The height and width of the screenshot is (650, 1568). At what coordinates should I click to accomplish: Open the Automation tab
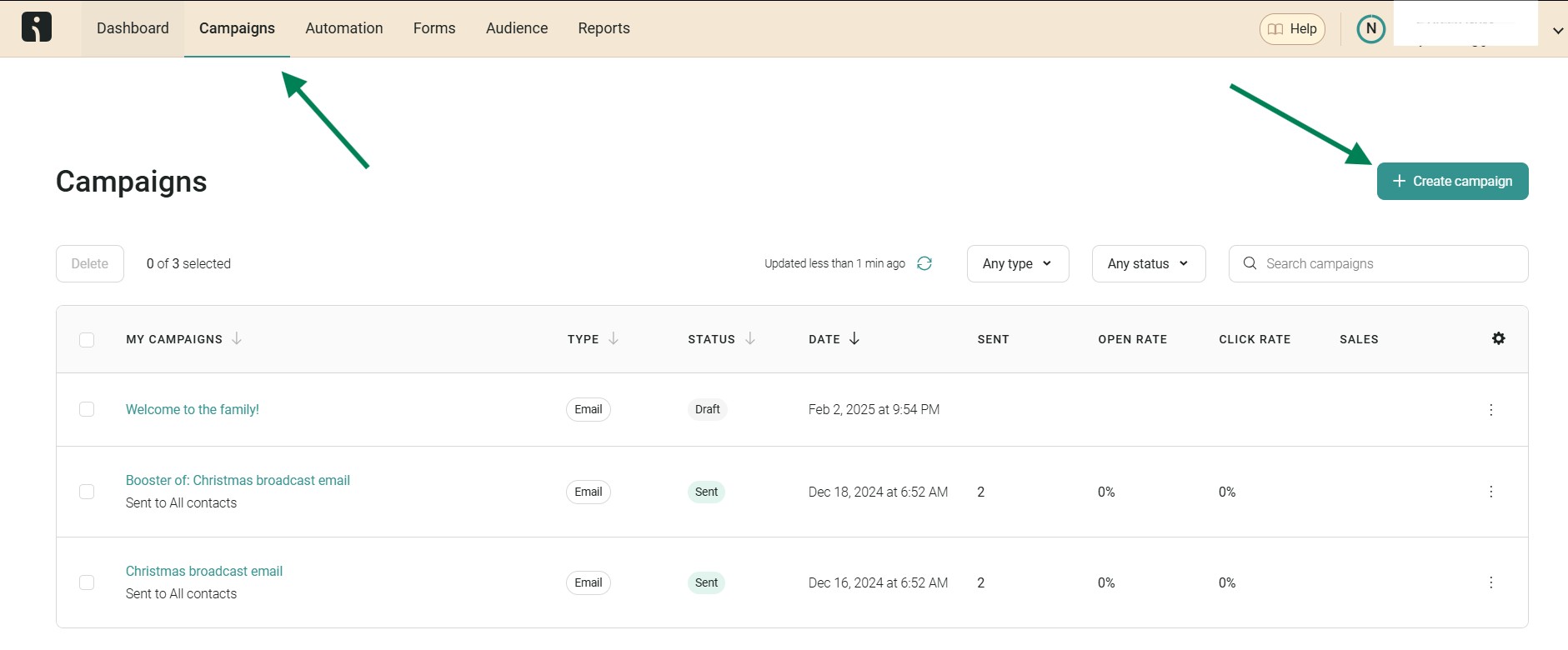pos(344,28)
